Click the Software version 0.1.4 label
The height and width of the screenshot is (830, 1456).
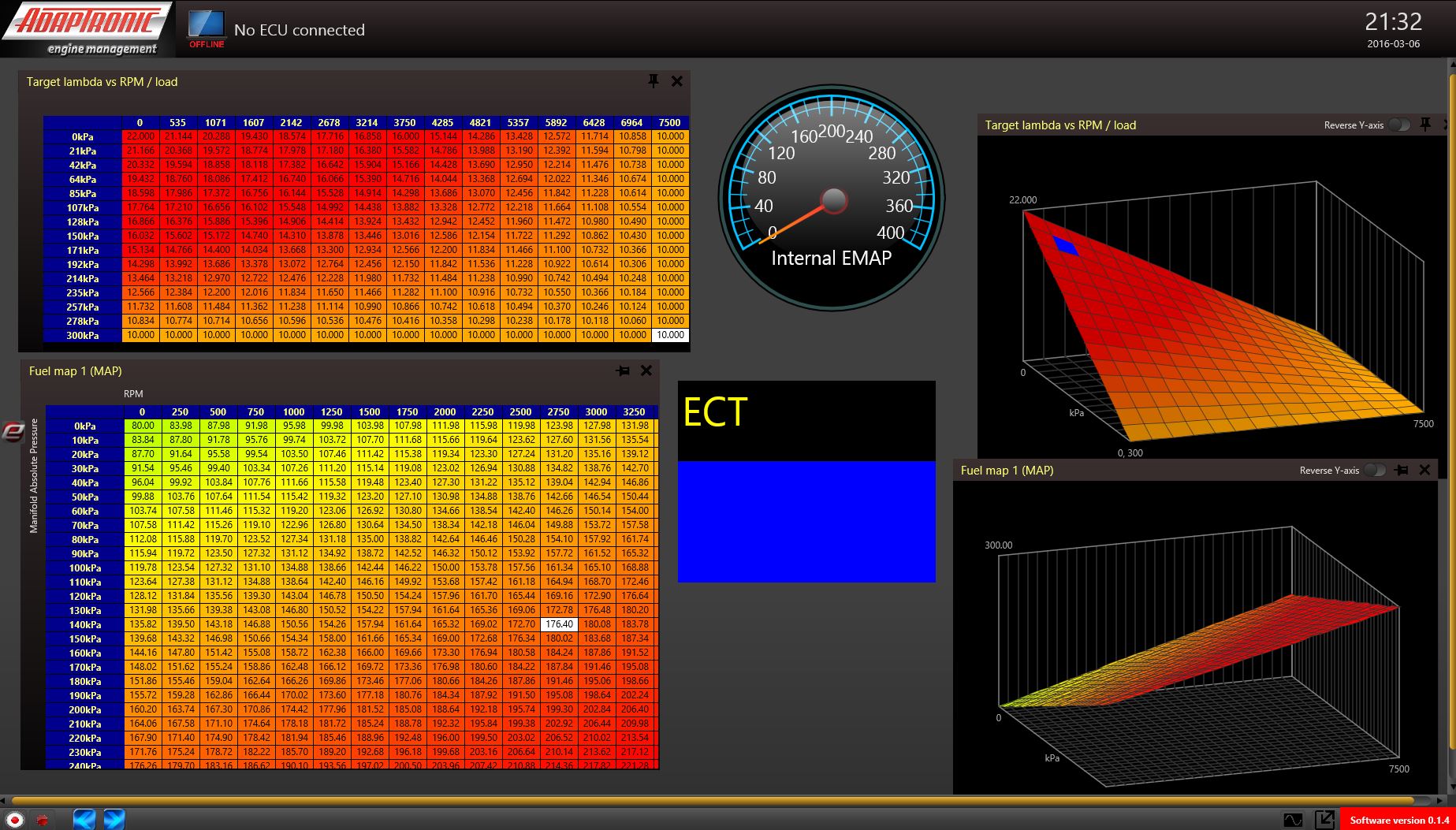[x=1398, y=820]
